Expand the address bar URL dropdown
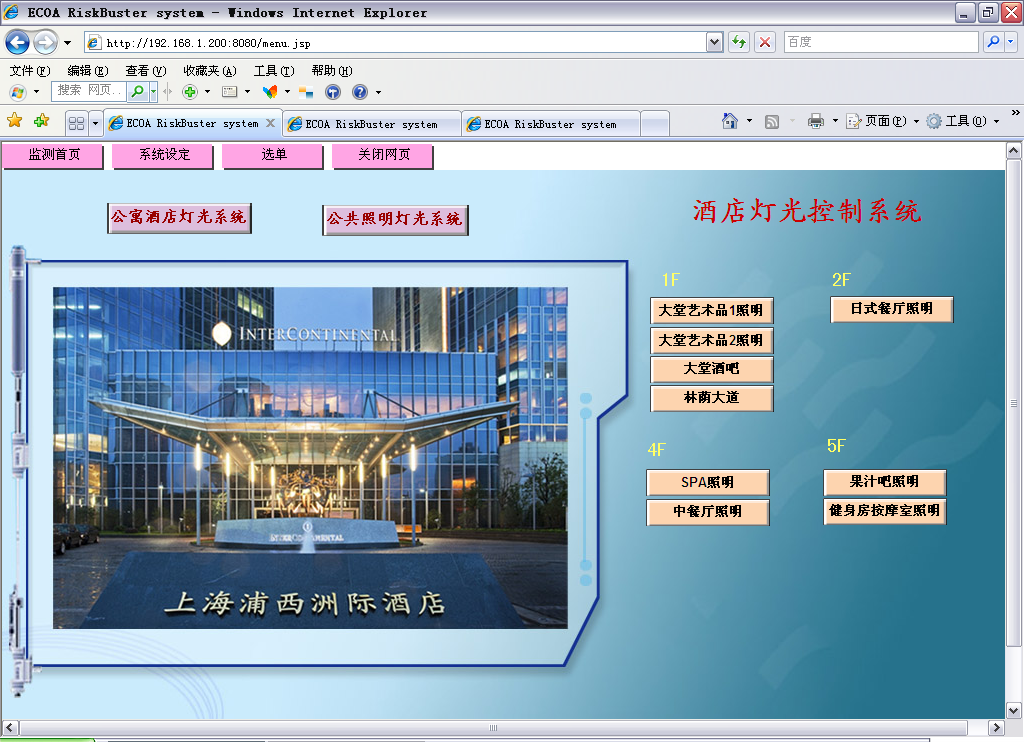Viewport: 1024px width, 742px height. (714, 42)
